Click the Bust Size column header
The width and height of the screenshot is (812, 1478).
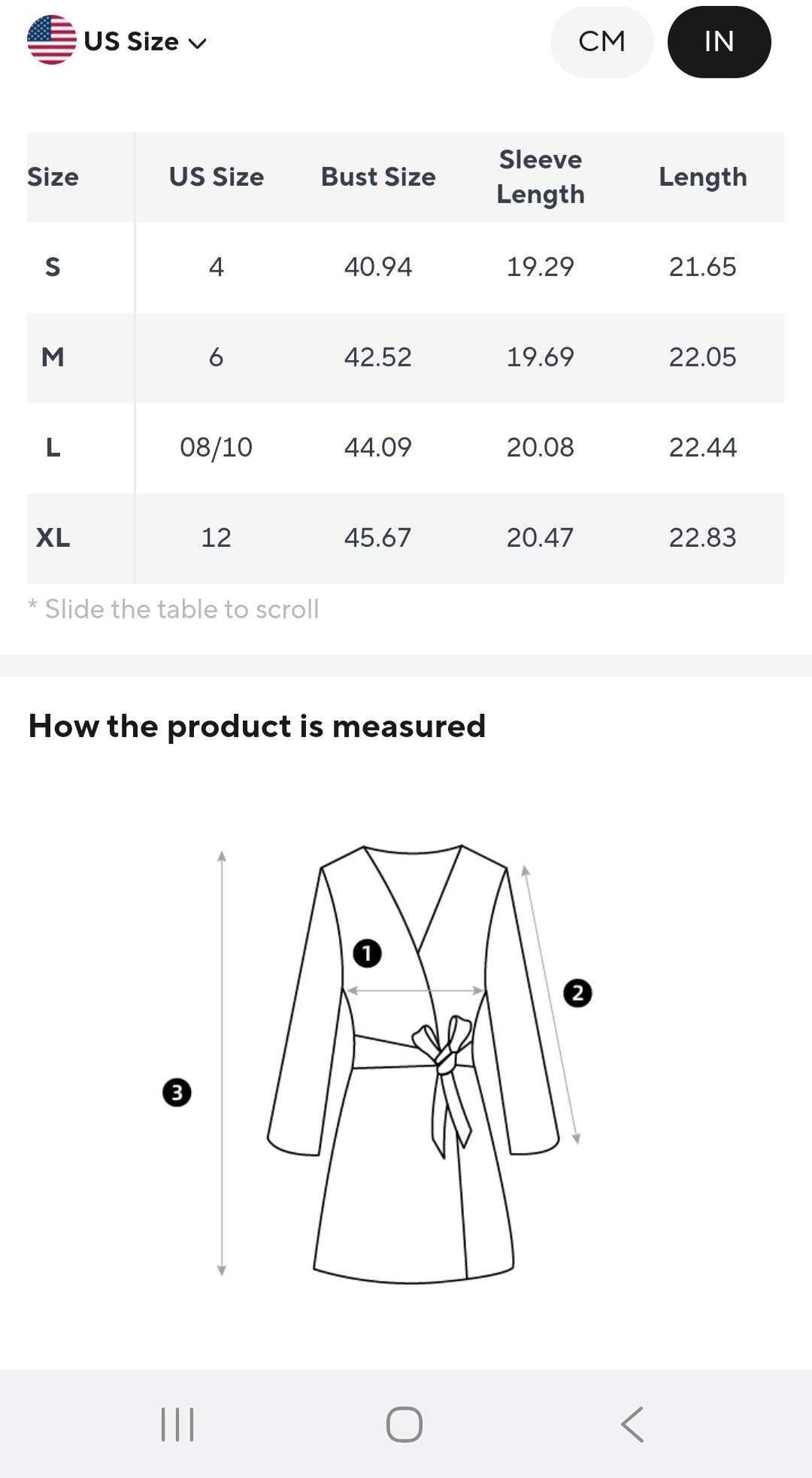[x=378, y=177]
